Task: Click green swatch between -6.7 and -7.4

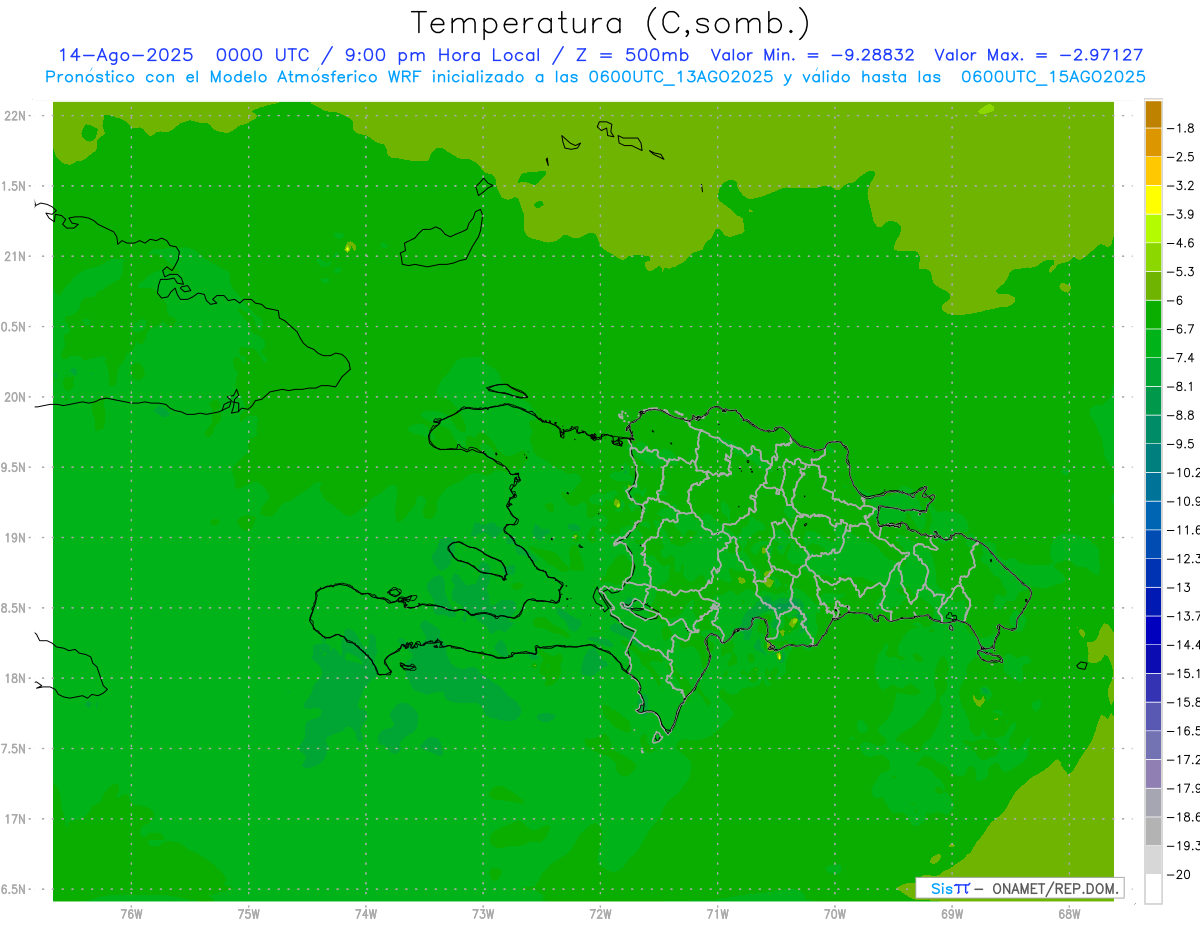Action: [1153, 343]
